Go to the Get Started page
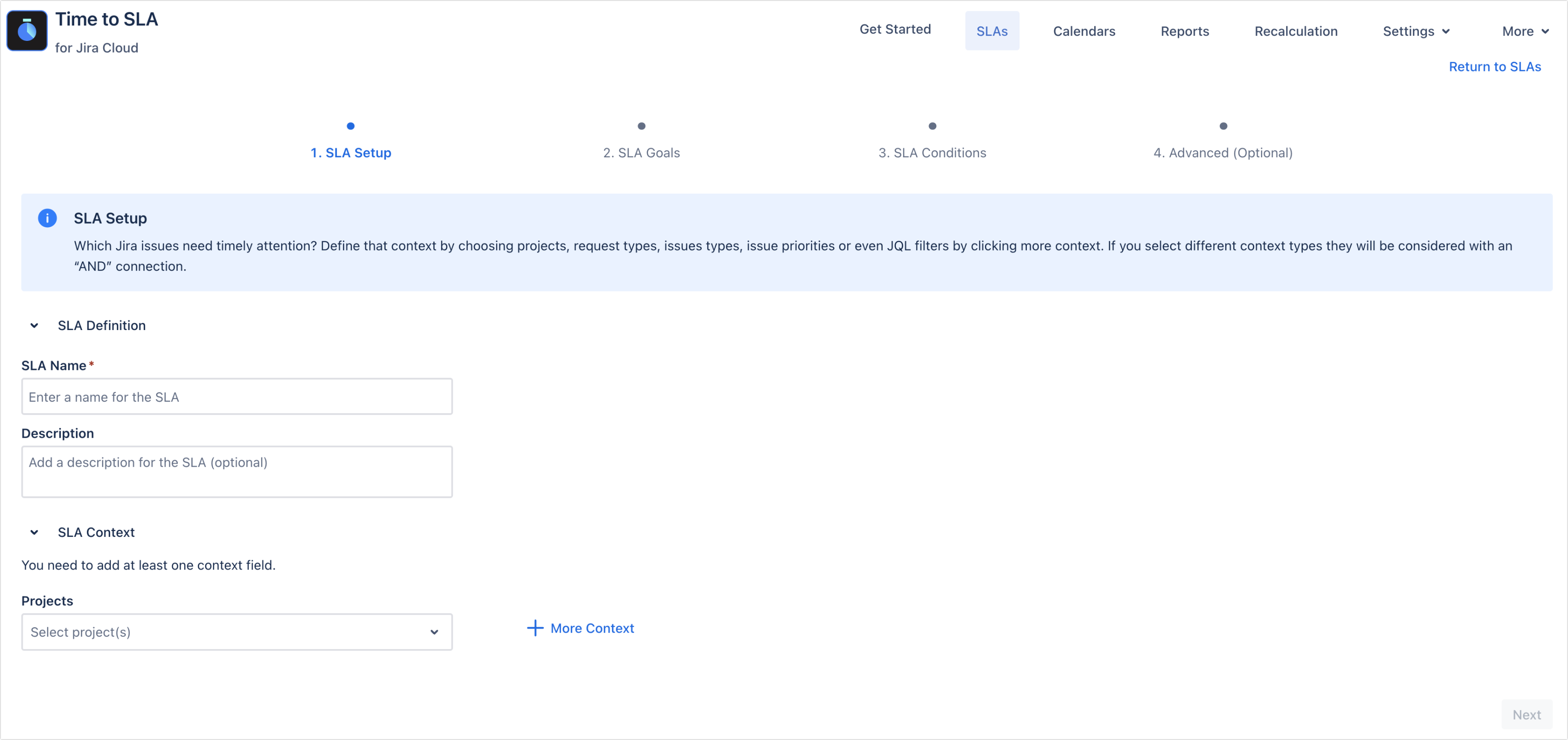Image resolution: width=1568 pixels, height=740 pixels. (895, 29)
